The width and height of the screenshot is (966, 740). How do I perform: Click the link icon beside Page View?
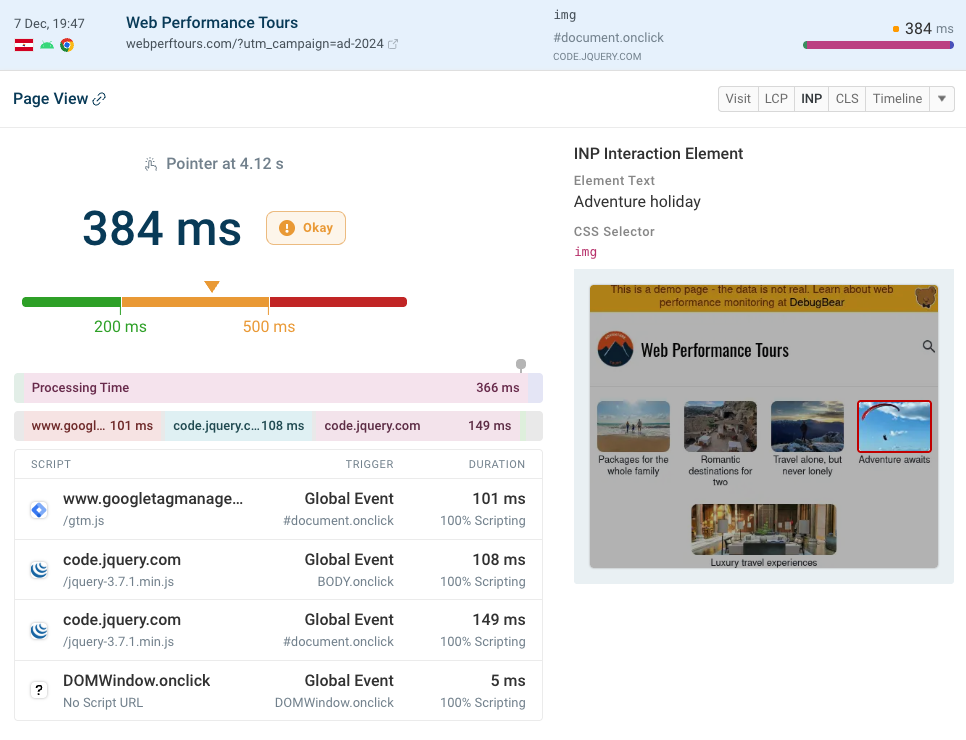pos(99,99)
